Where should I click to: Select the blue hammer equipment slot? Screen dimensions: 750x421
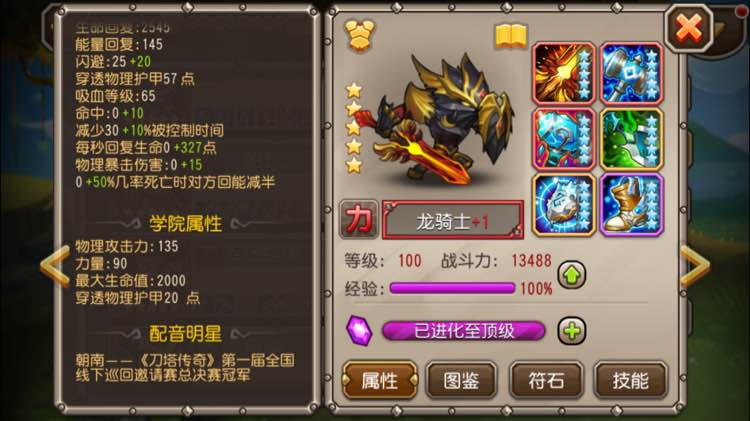click(x=631, y=74)
